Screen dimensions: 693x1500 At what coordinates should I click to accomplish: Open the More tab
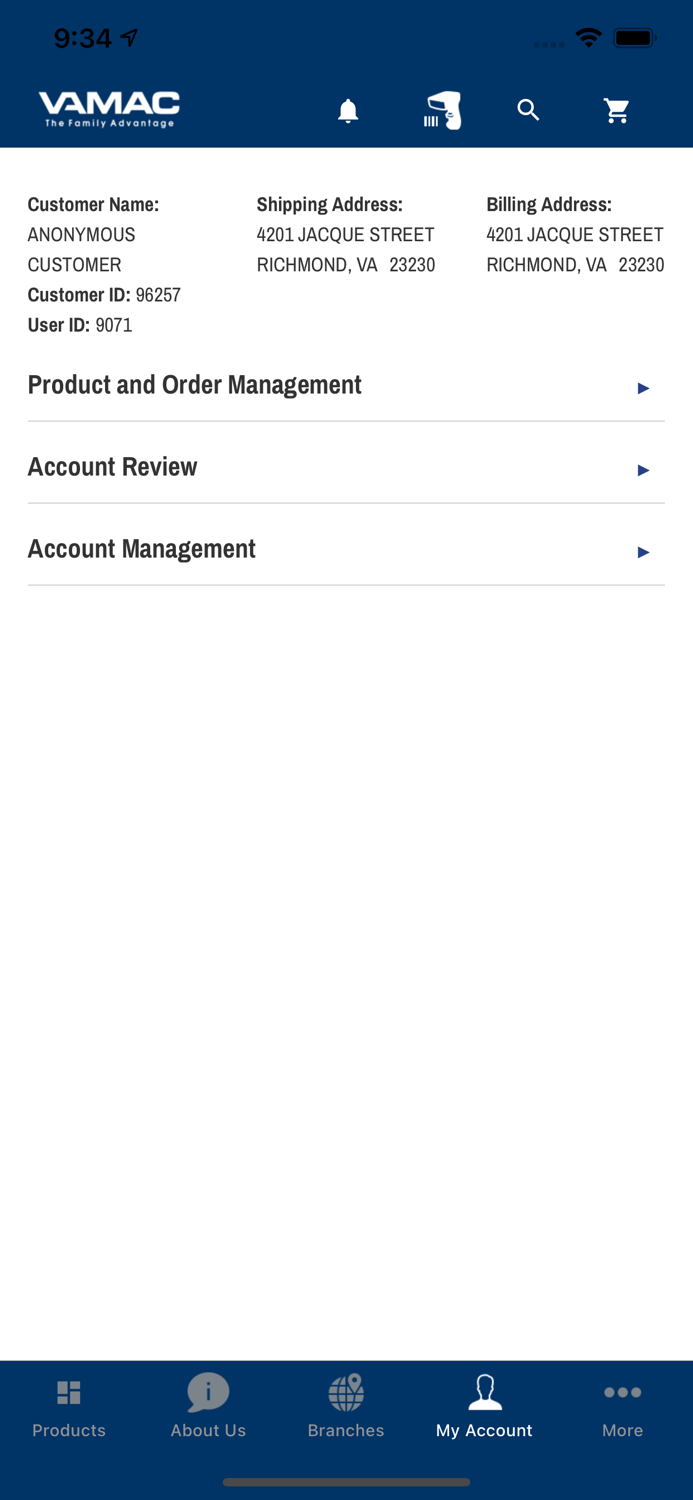click(622, 1408)
